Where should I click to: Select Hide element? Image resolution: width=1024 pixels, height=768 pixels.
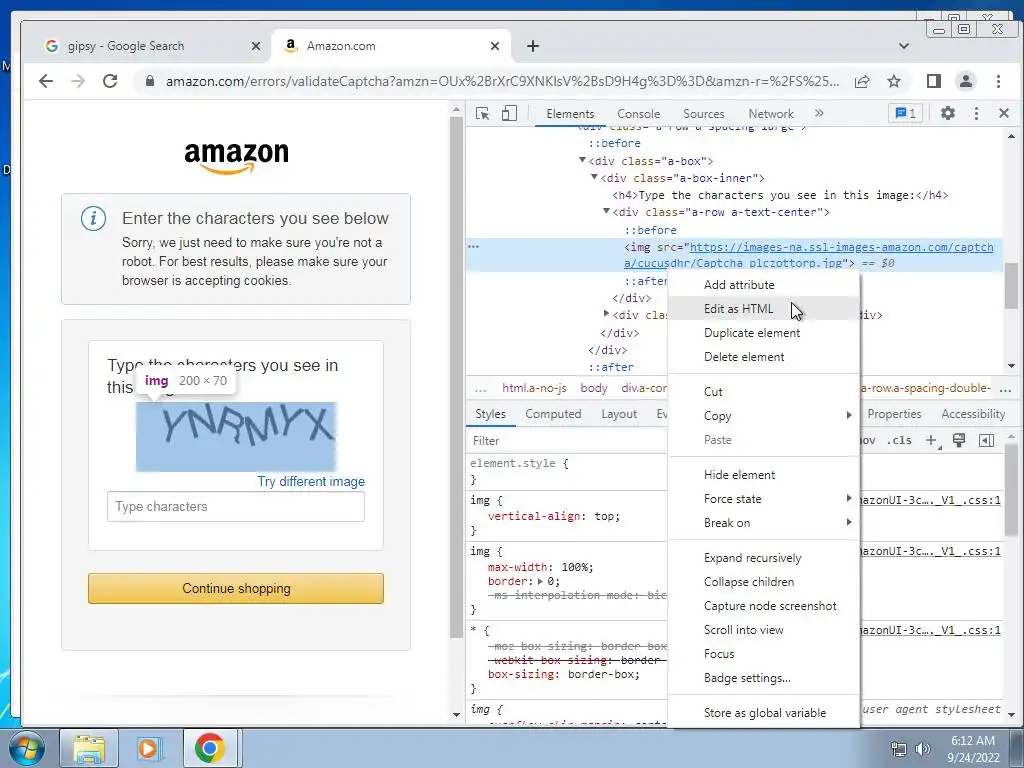tap(764, 475)
